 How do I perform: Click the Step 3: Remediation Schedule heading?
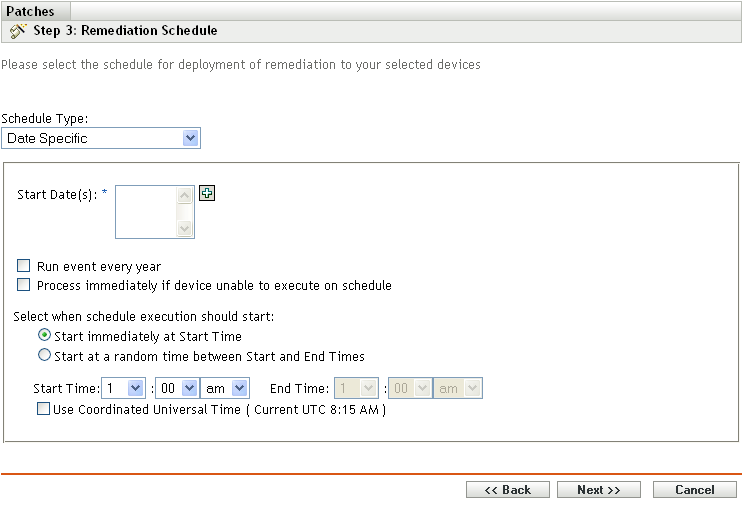click(125, 30)
